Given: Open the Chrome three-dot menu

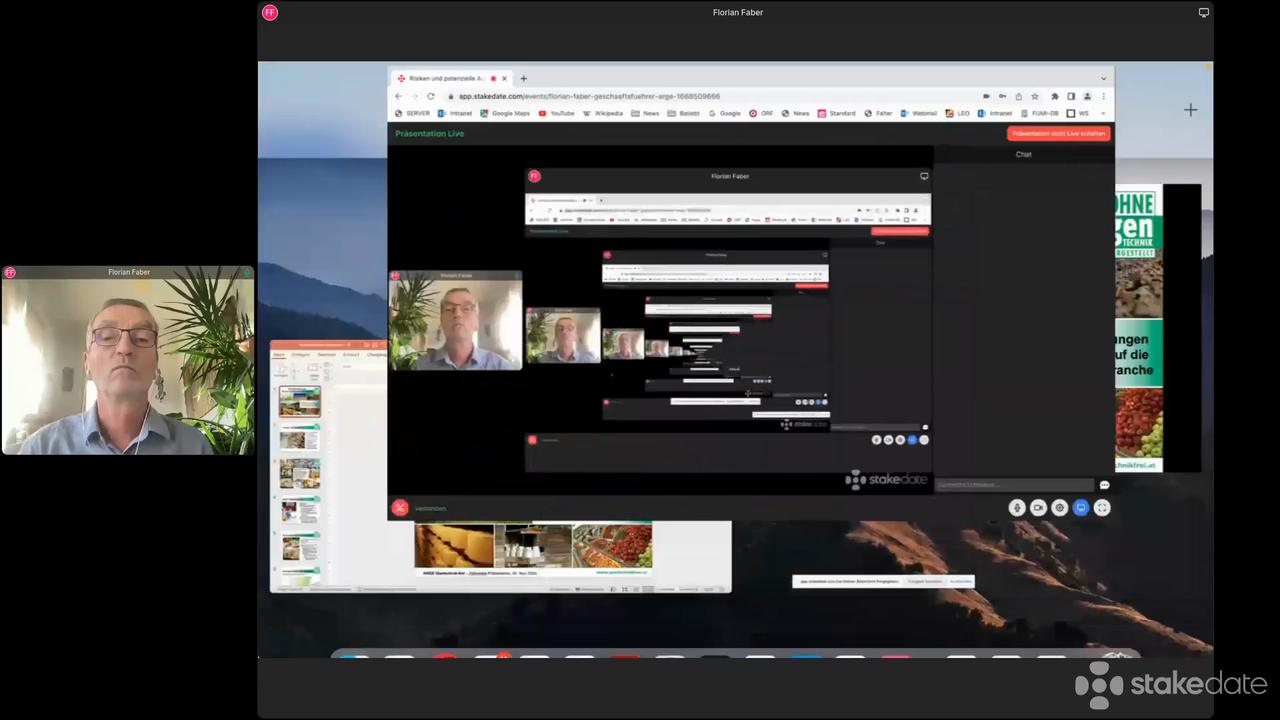Looking at the screenshot, I should [x=1104, y=96].
